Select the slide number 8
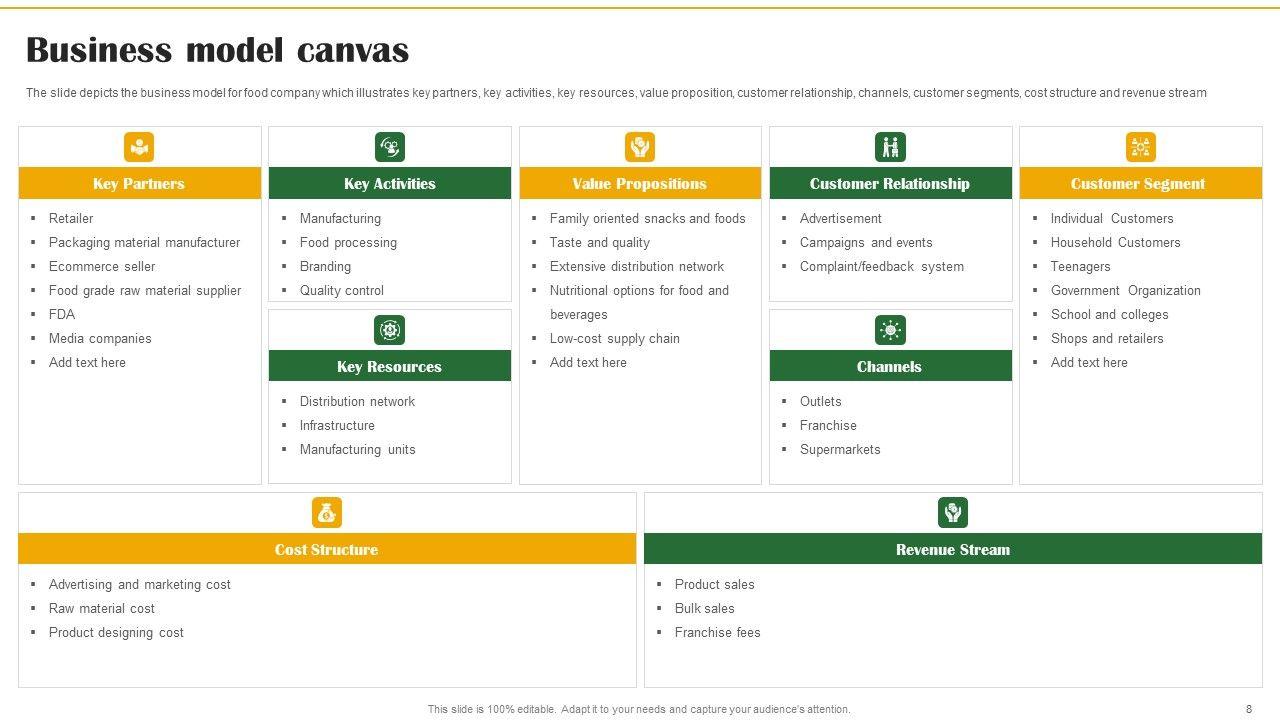 1249,709
